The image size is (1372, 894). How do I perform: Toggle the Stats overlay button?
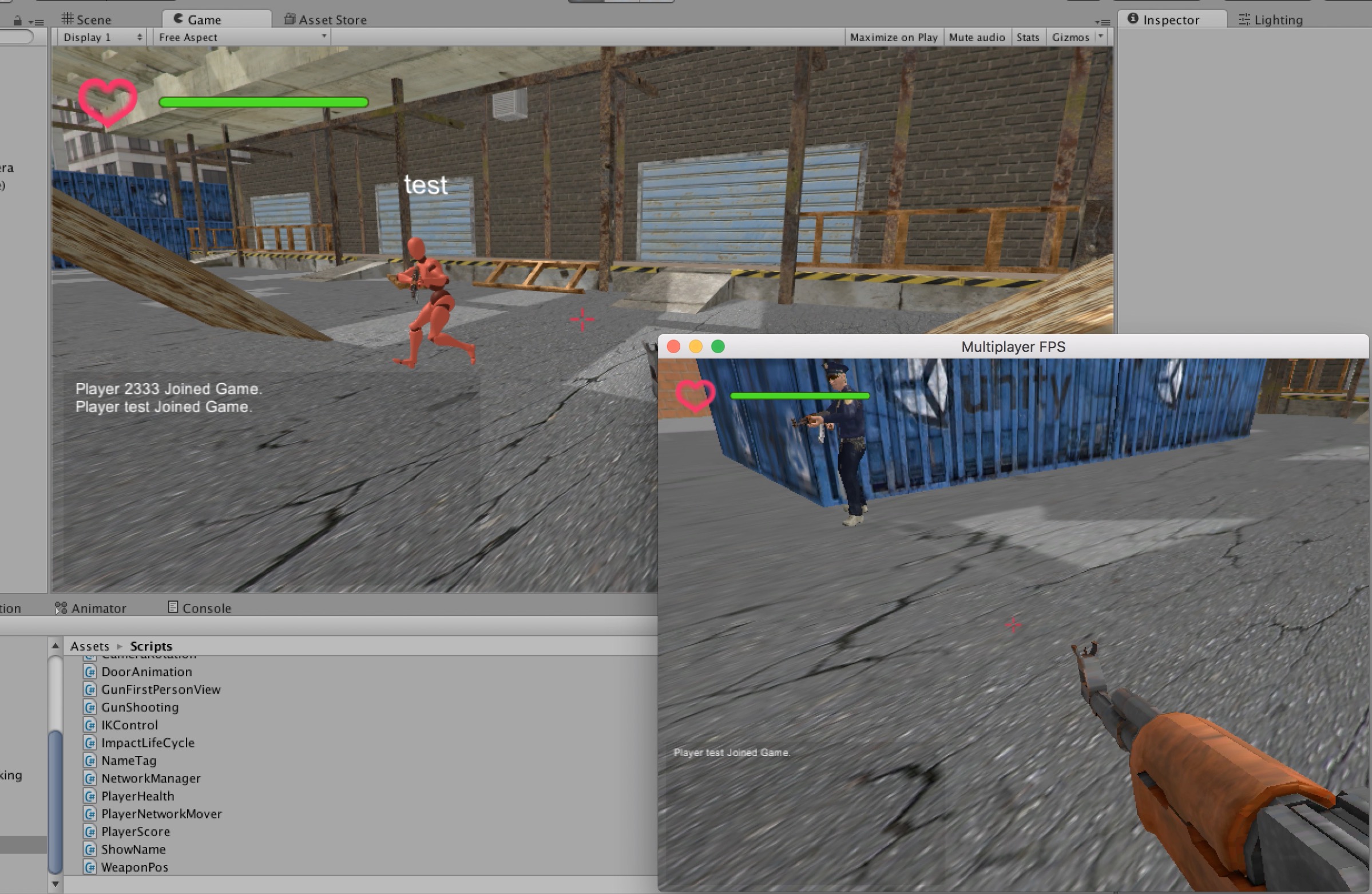pyautogui.click(x=1027, y=37)
